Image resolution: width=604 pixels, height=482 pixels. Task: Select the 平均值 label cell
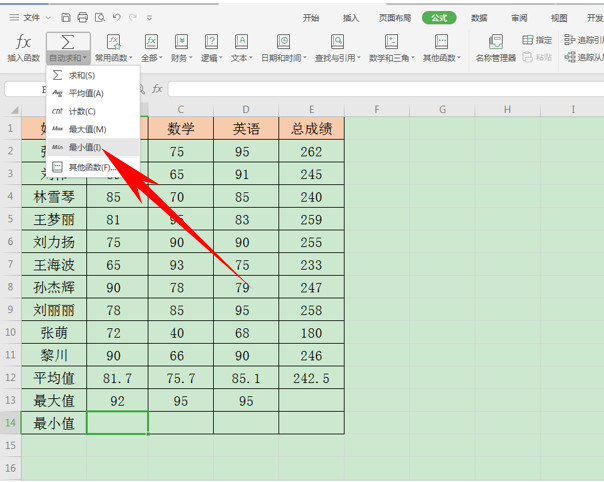point(54,378)
